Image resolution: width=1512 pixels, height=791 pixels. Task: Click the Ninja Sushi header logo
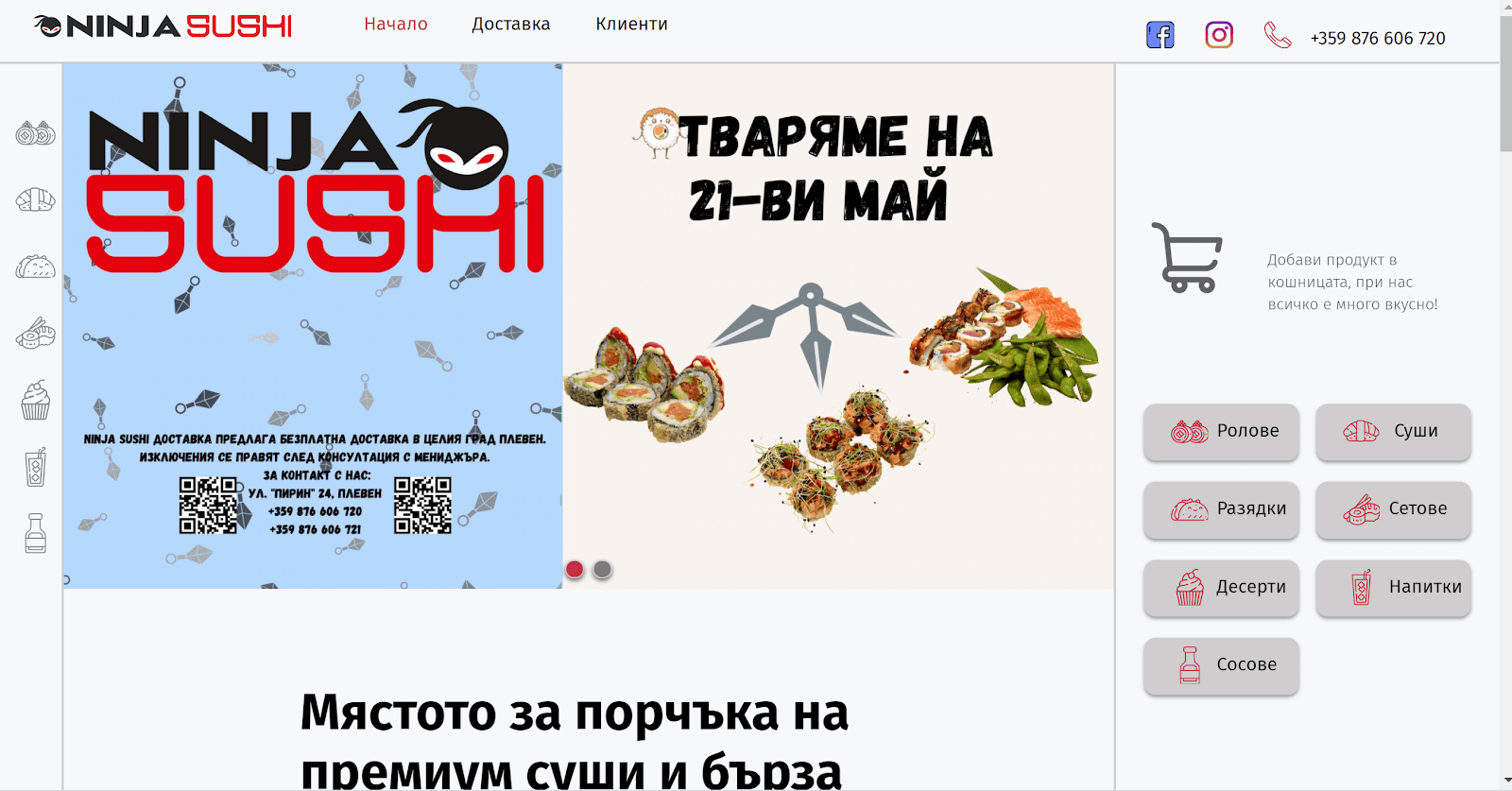click(163, 26)
